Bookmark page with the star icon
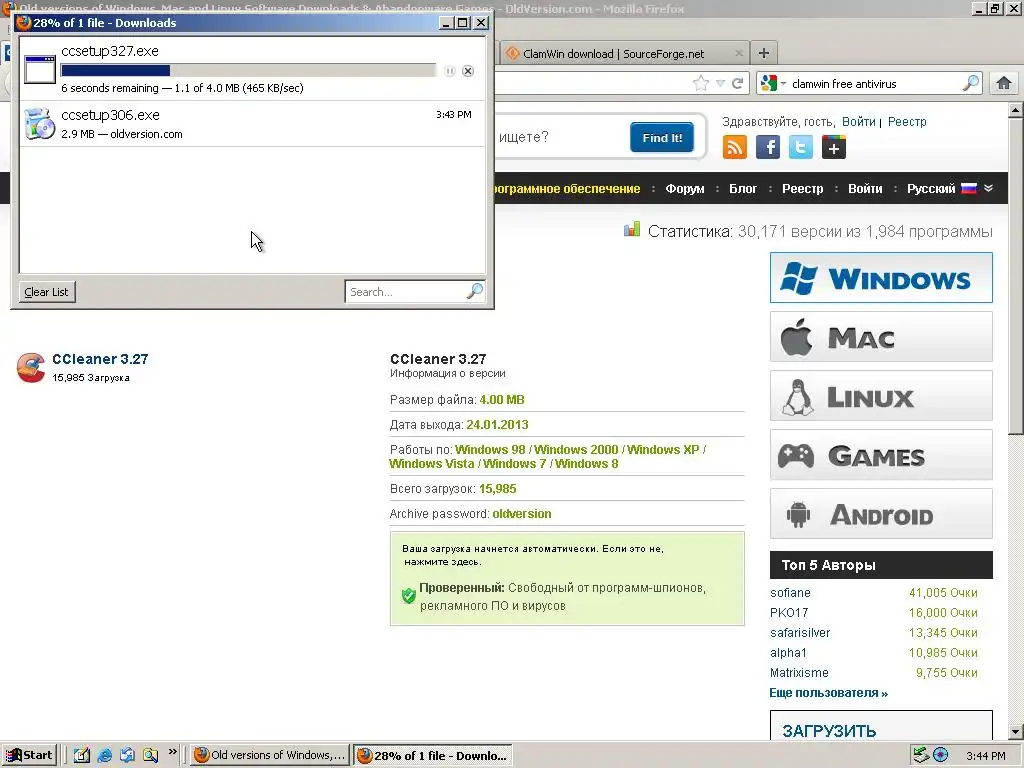The image size is (1024, 768). pos(701,83)
